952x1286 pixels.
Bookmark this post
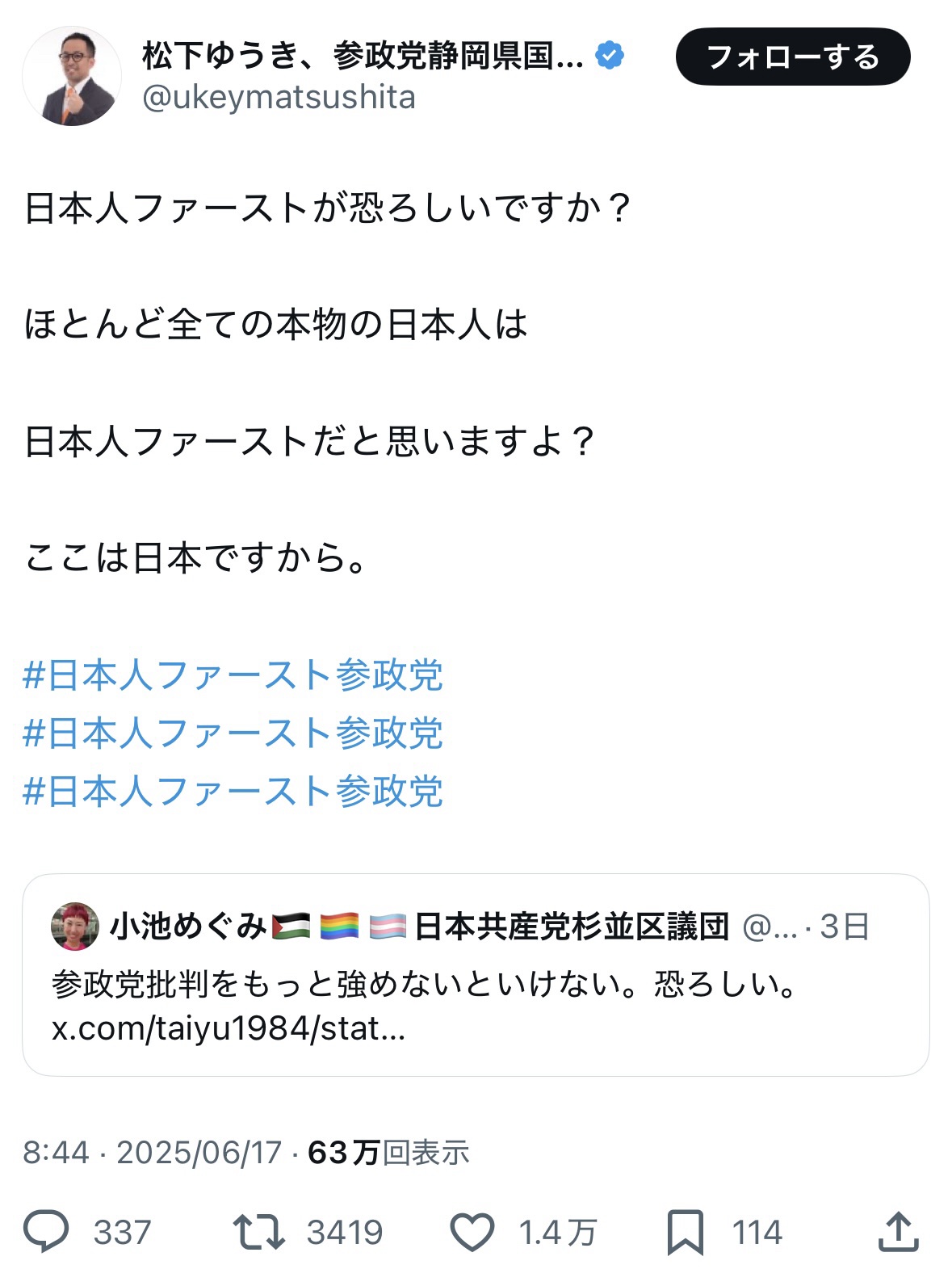click(x=685, y=1232)
